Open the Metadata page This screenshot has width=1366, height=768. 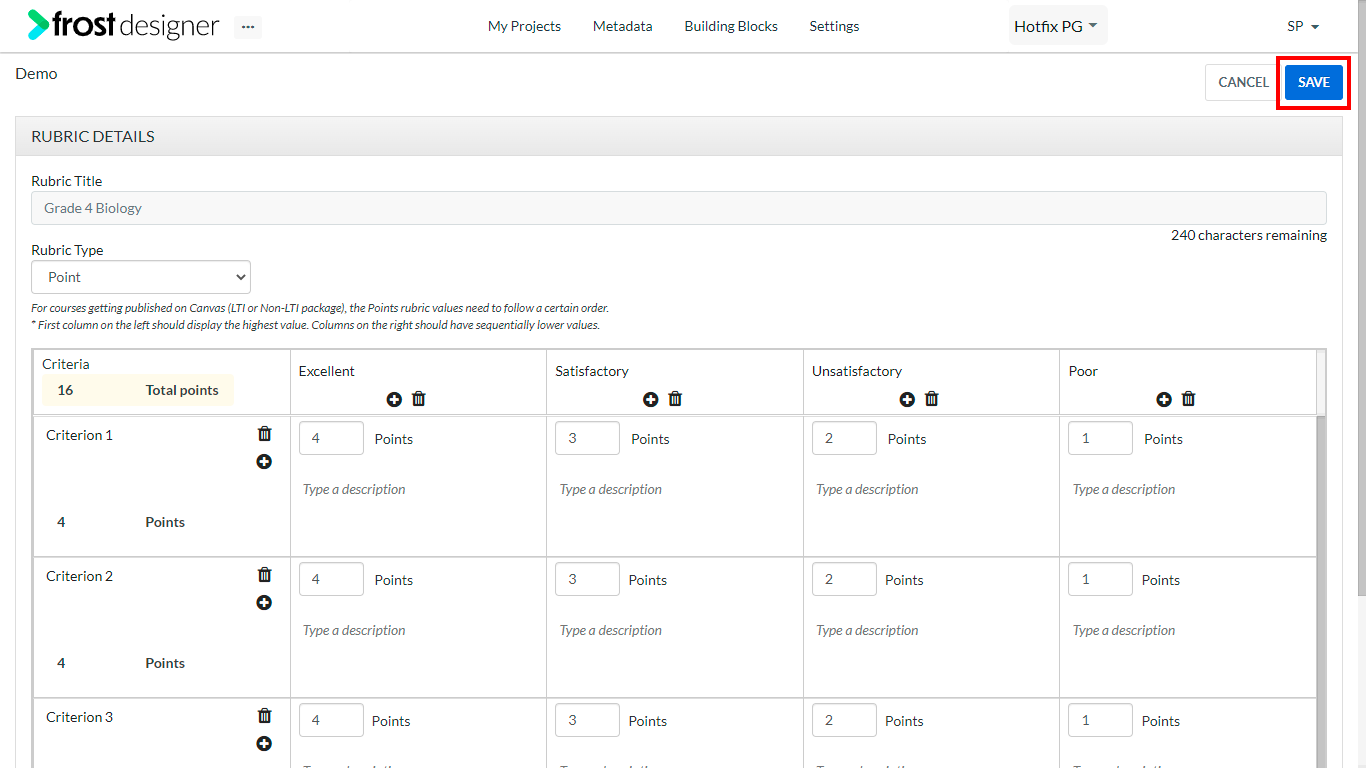click(x=622, y=27)
